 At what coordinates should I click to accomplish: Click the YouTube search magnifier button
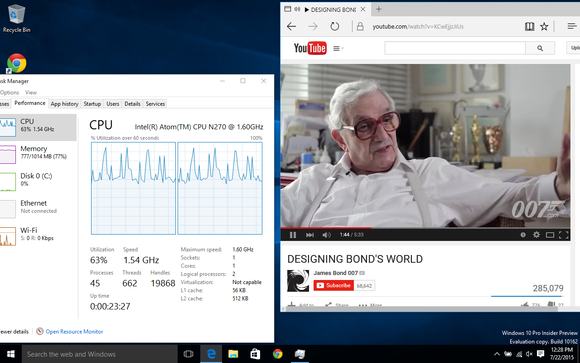tap(540, 48)
